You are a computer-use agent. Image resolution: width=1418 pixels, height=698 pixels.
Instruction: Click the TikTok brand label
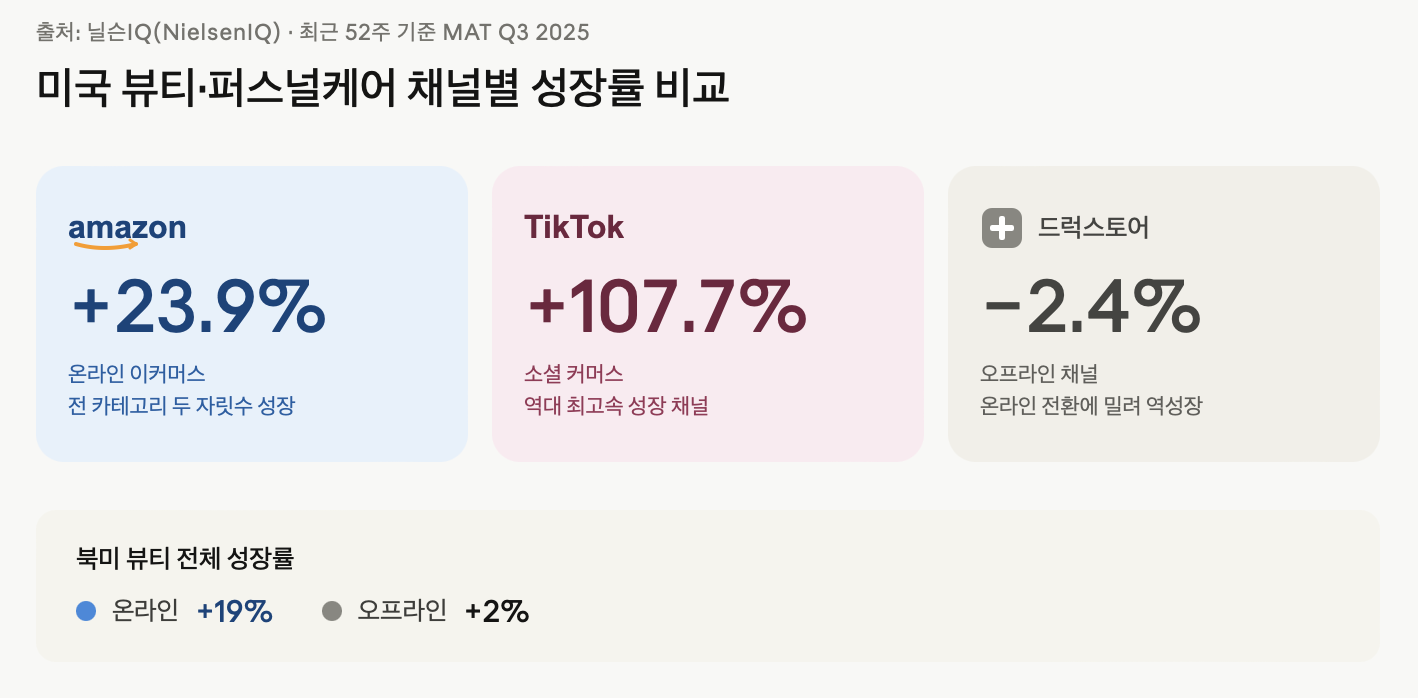(574, 227)
